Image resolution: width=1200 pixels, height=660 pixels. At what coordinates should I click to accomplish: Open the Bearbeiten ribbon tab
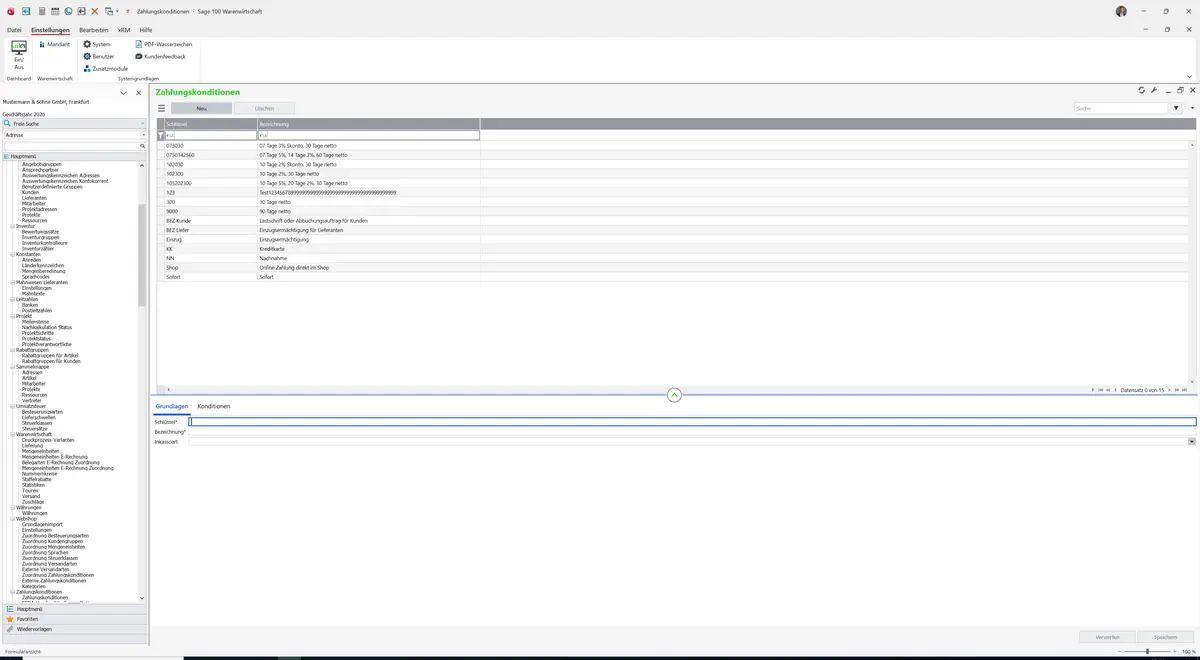[94, 30]
